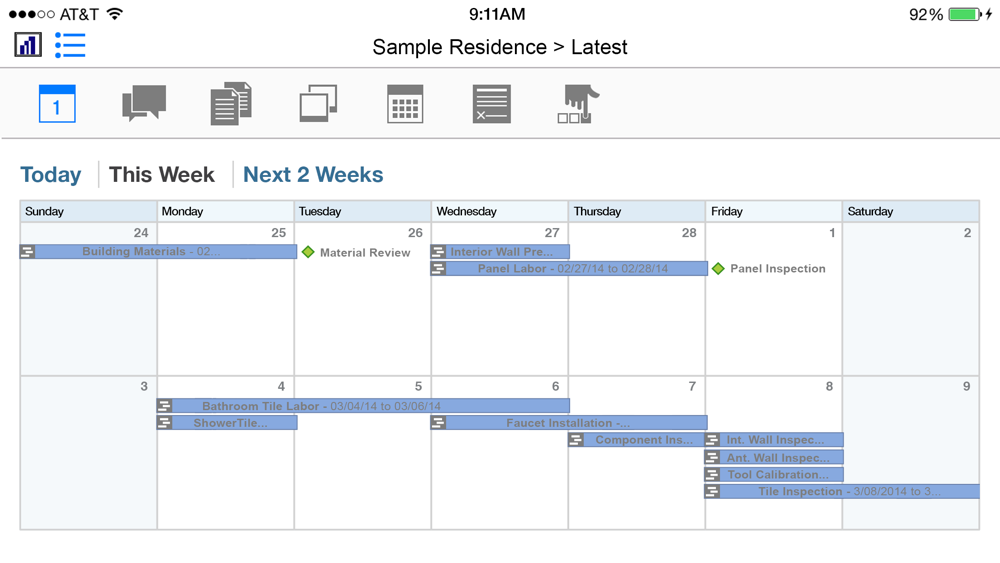Open the Panel Inspection milestone
Viewport: 1000px width, 563px height.
tap(768, 268)
